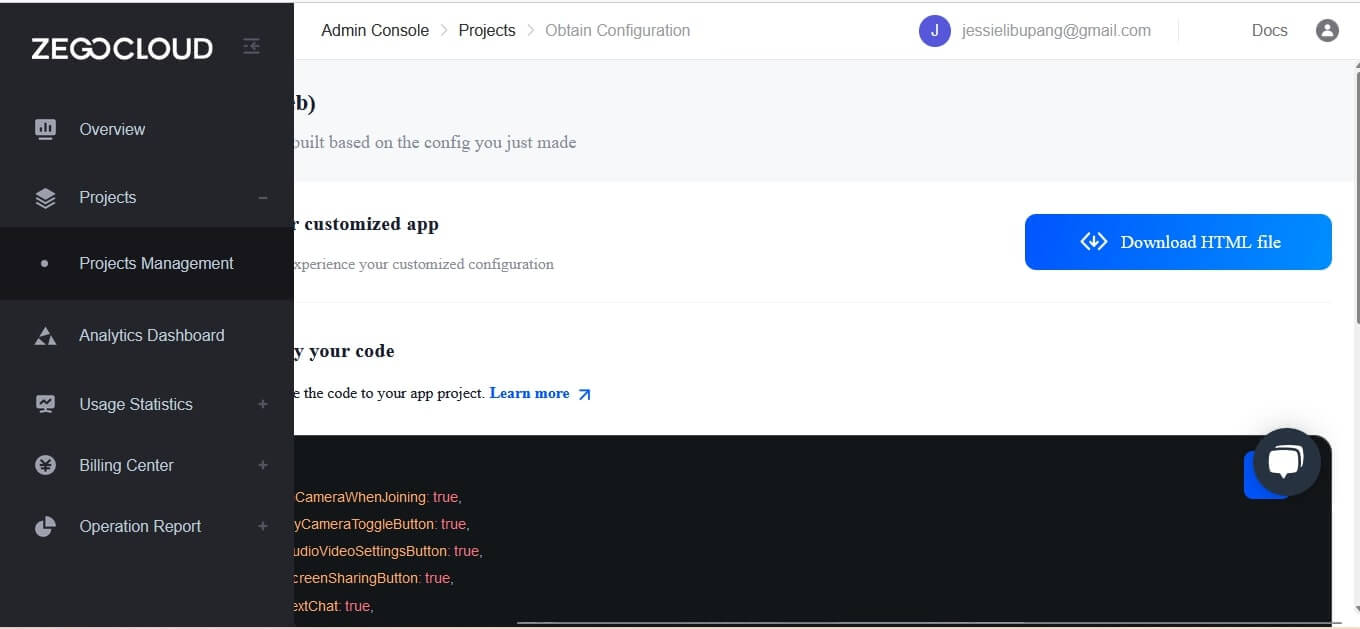Collapse the Projects submenu

pyautogui.click(x=263, y=197)
